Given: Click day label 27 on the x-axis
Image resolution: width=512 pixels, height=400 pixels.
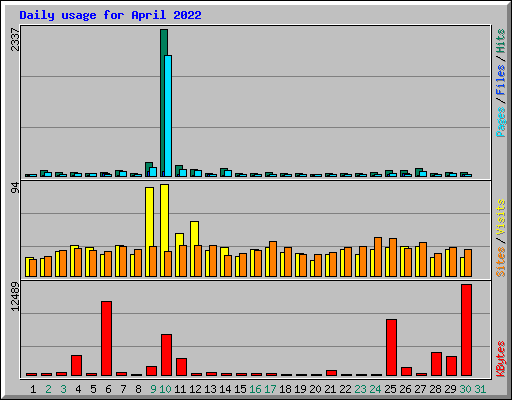Looking at the screenshot, I should (420, 389).
